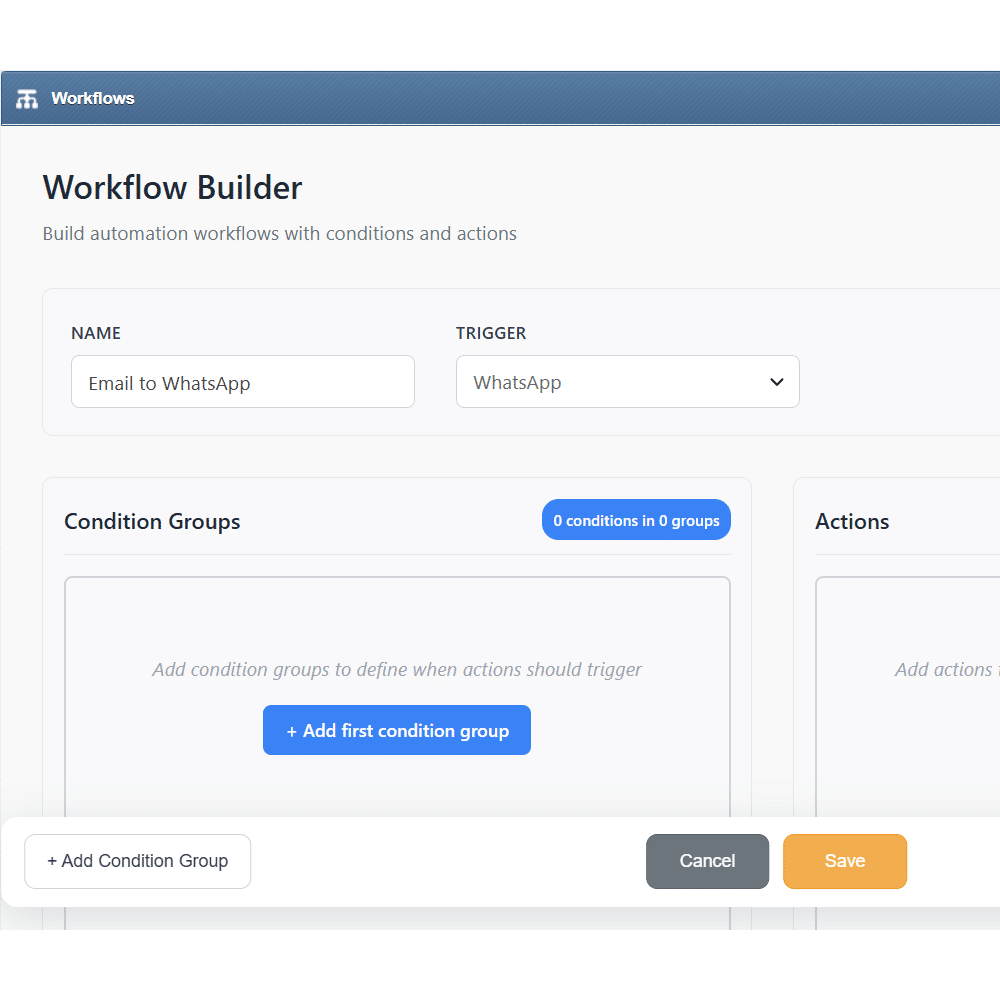Image resolution: width=1000 pixels, height=1000 pixels.
Task: Click the Workflows title text
Action: pyautogui.click(x=92, y=98)
